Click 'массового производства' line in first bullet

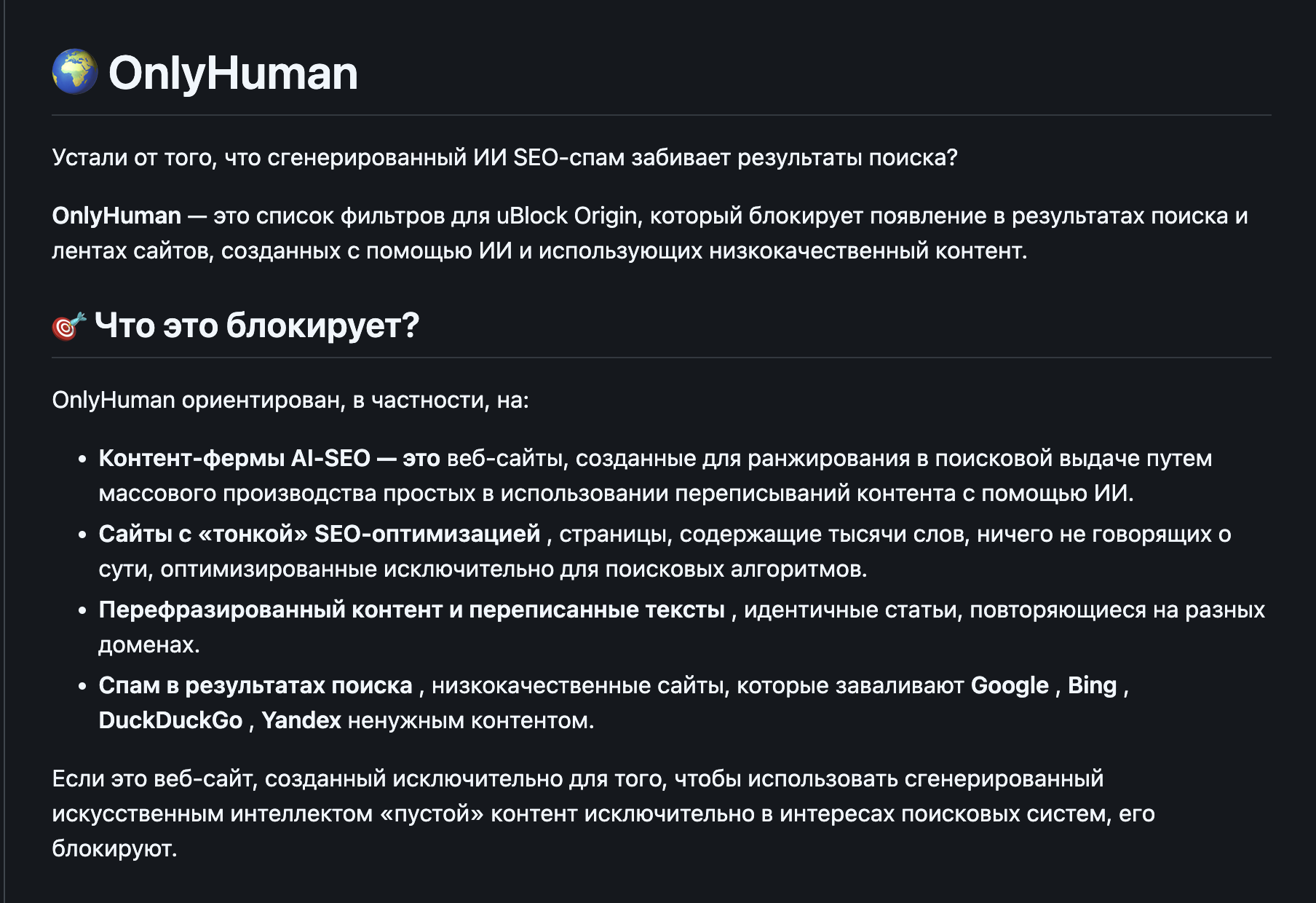click(x=617, y=493)
